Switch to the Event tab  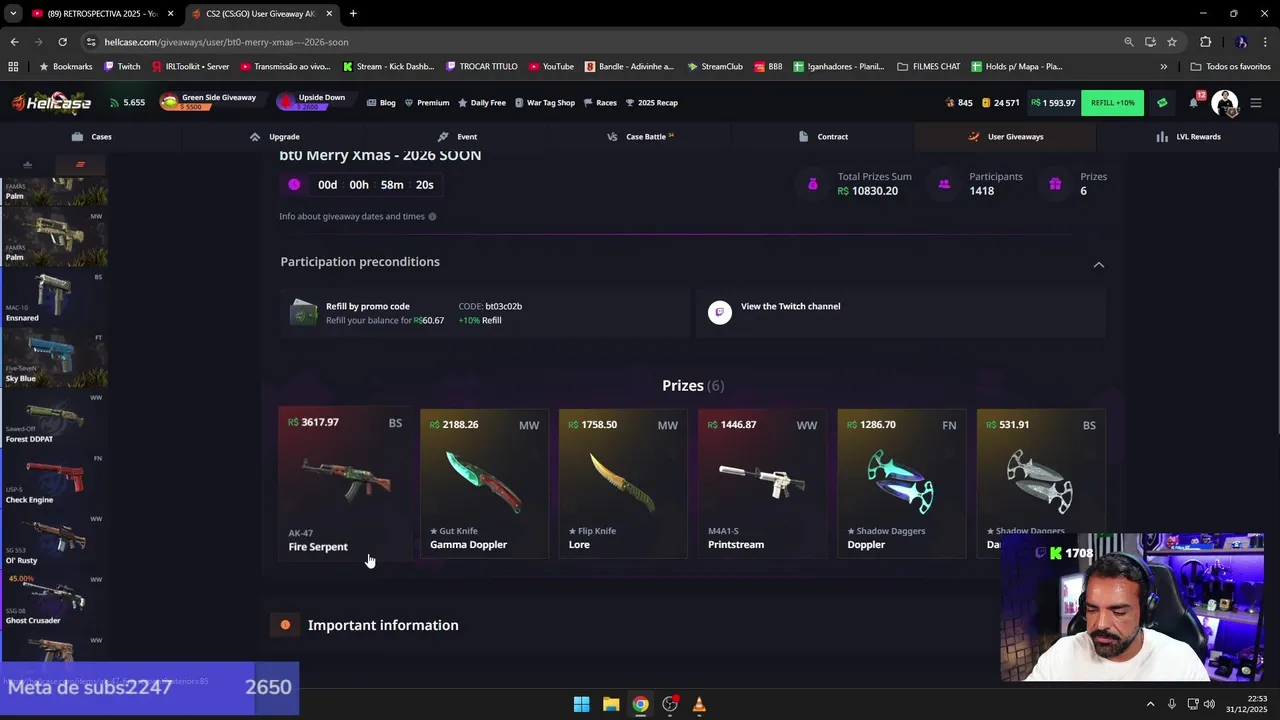coord(457,137)
